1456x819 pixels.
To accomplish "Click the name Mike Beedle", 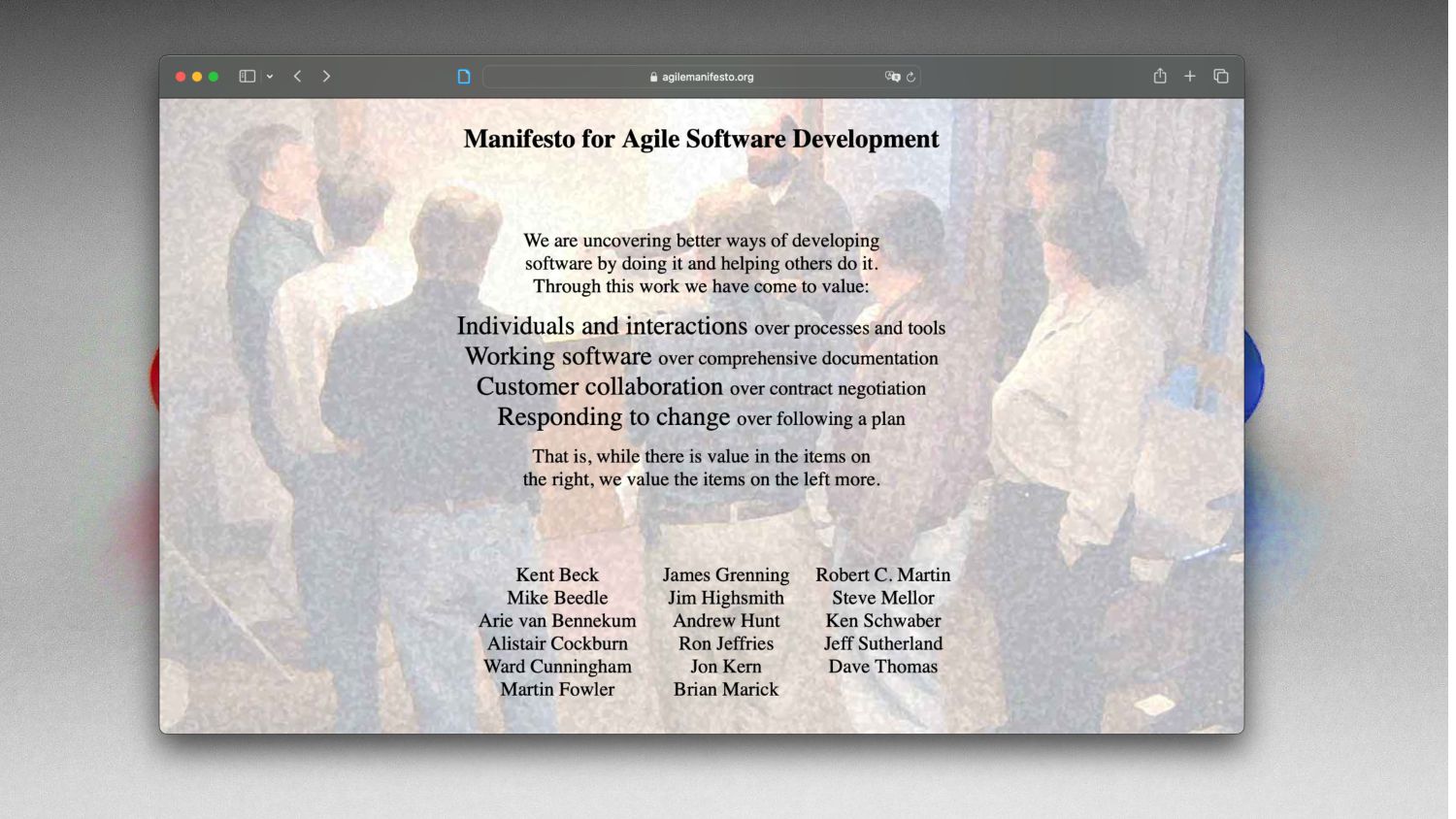I will click(x=557, y=598).
